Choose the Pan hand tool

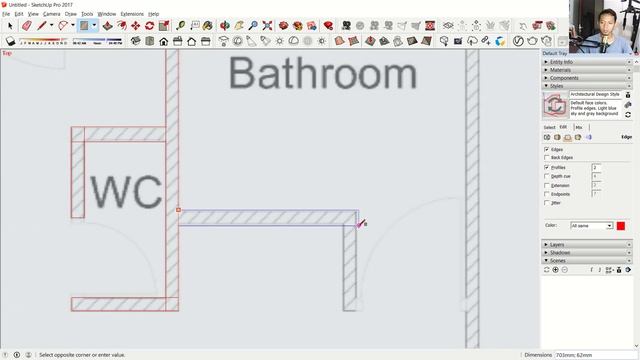[x=239, y=26]
